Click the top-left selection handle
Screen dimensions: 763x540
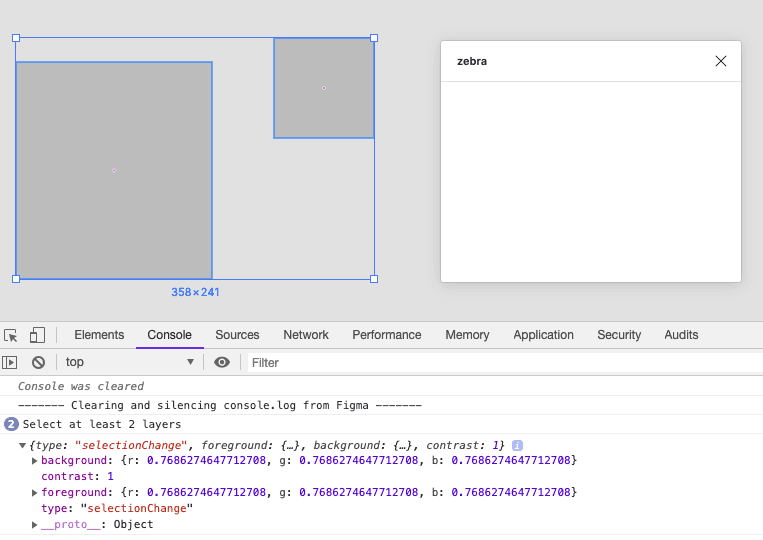tap(16, 38)
